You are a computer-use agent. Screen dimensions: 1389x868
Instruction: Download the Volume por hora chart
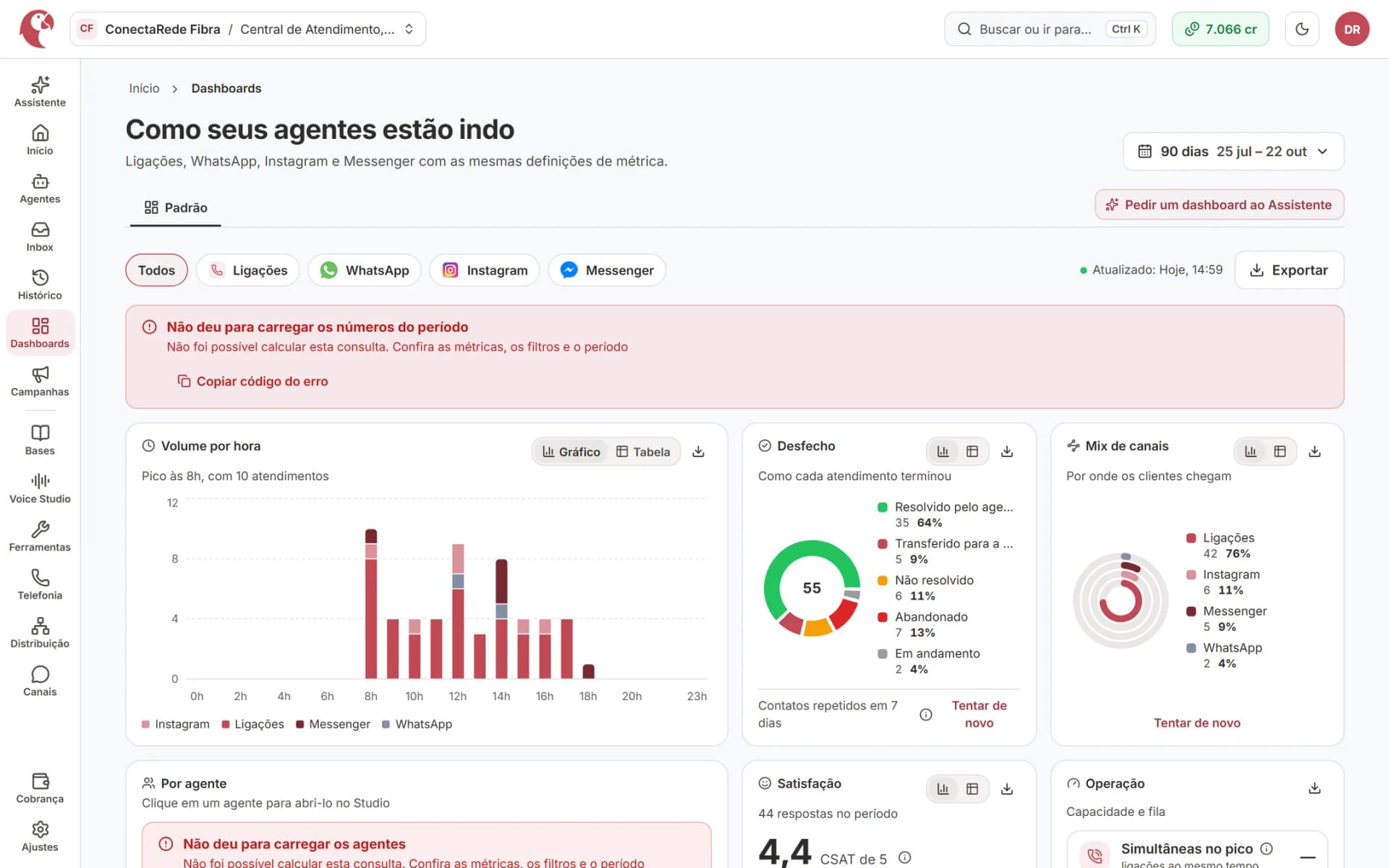tap(698, 451)
